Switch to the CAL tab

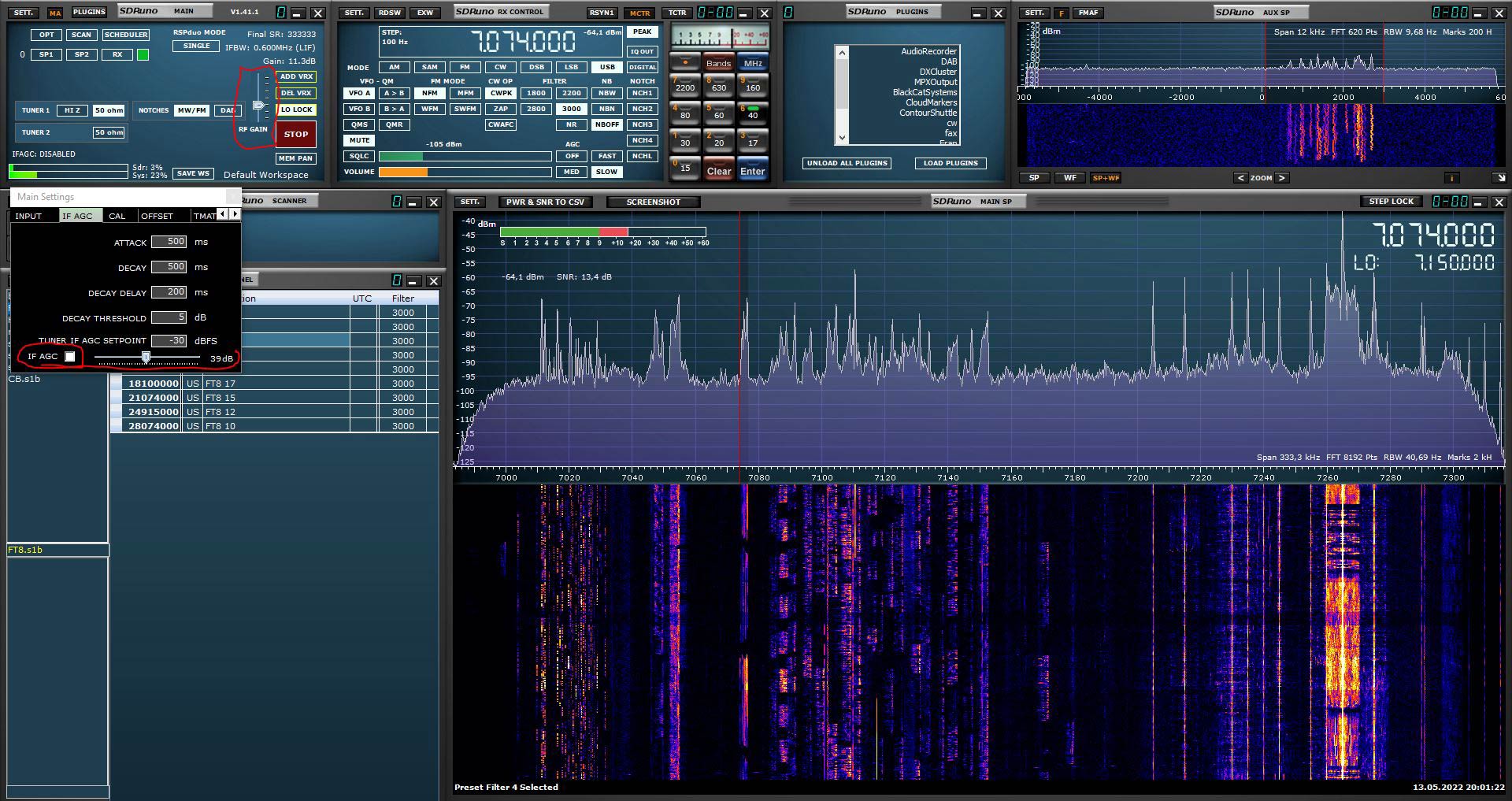coord(117,216)
